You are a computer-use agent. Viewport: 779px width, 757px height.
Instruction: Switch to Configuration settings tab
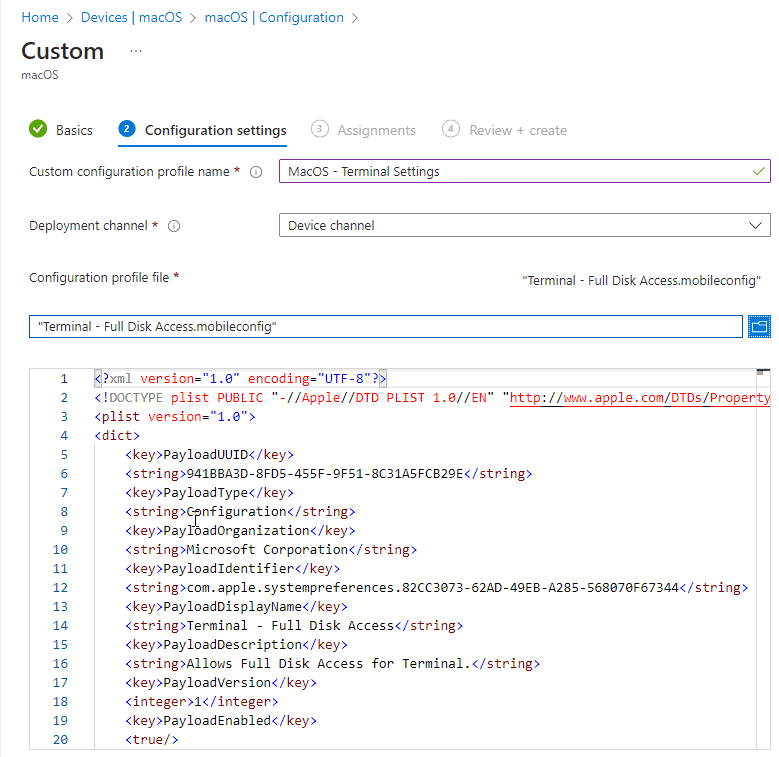(x=216, y=130)
